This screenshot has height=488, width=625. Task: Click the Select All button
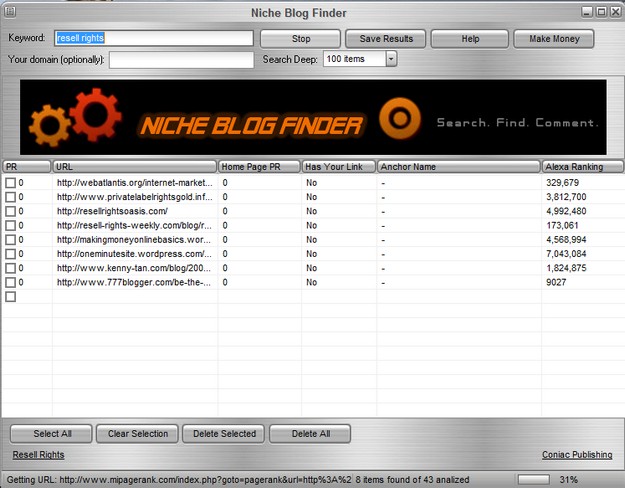point(51,434)
